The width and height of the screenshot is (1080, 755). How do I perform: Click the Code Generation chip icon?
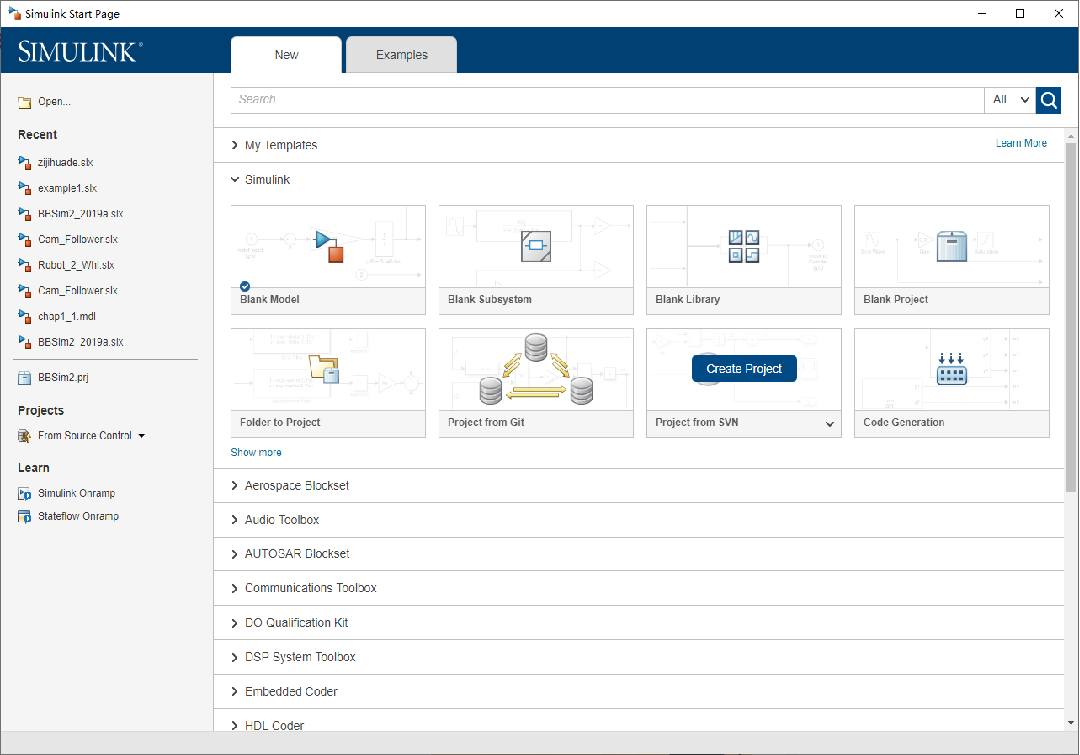952,369
